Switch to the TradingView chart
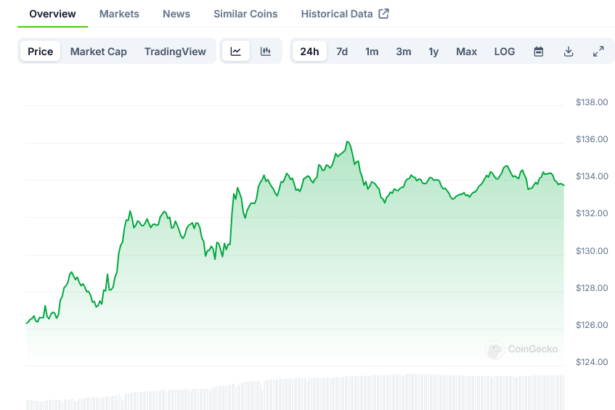This screenshot has width=615, height=410. (x=175, y=52)
